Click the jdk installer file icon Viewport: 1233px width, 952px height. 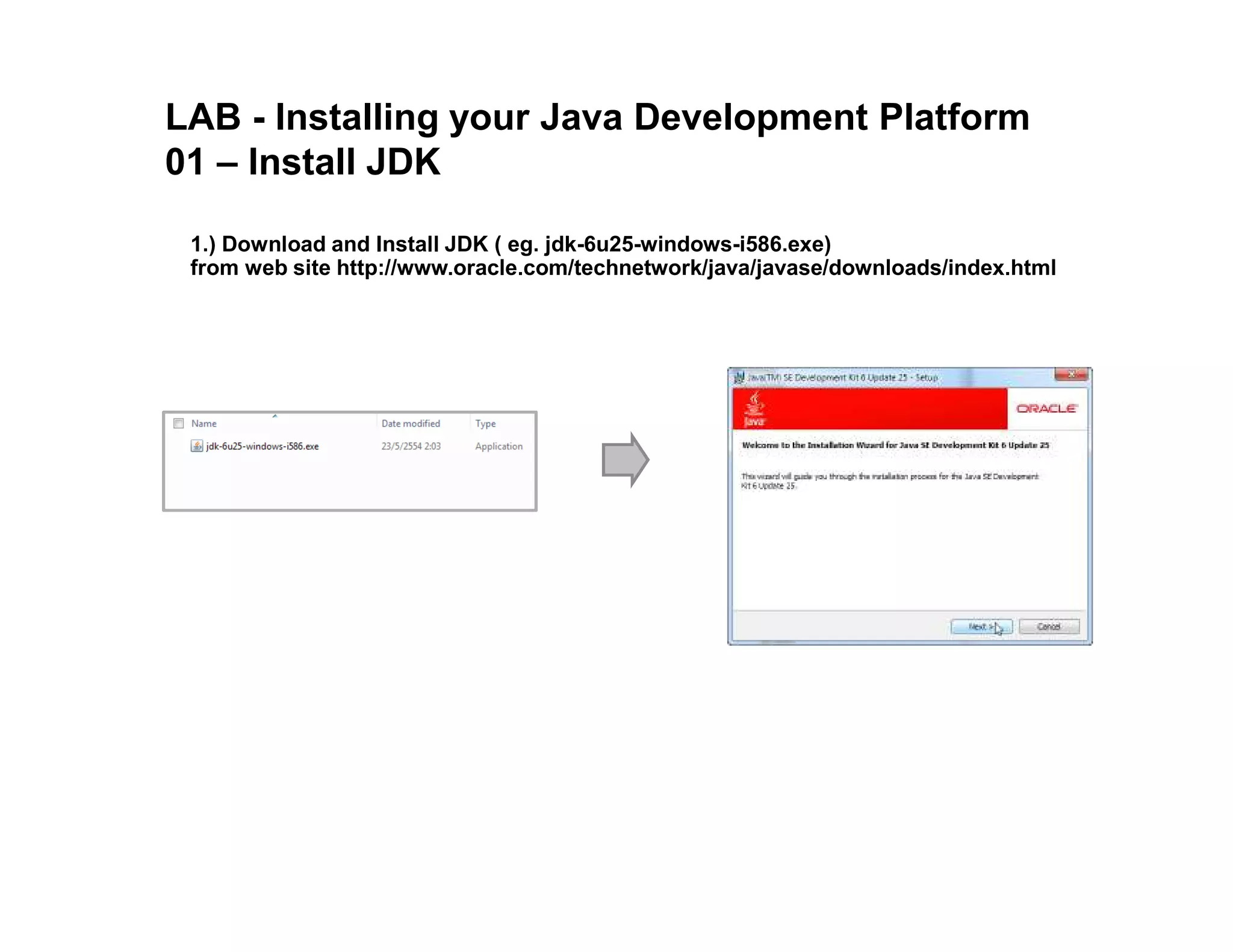(x=196, y=446)
